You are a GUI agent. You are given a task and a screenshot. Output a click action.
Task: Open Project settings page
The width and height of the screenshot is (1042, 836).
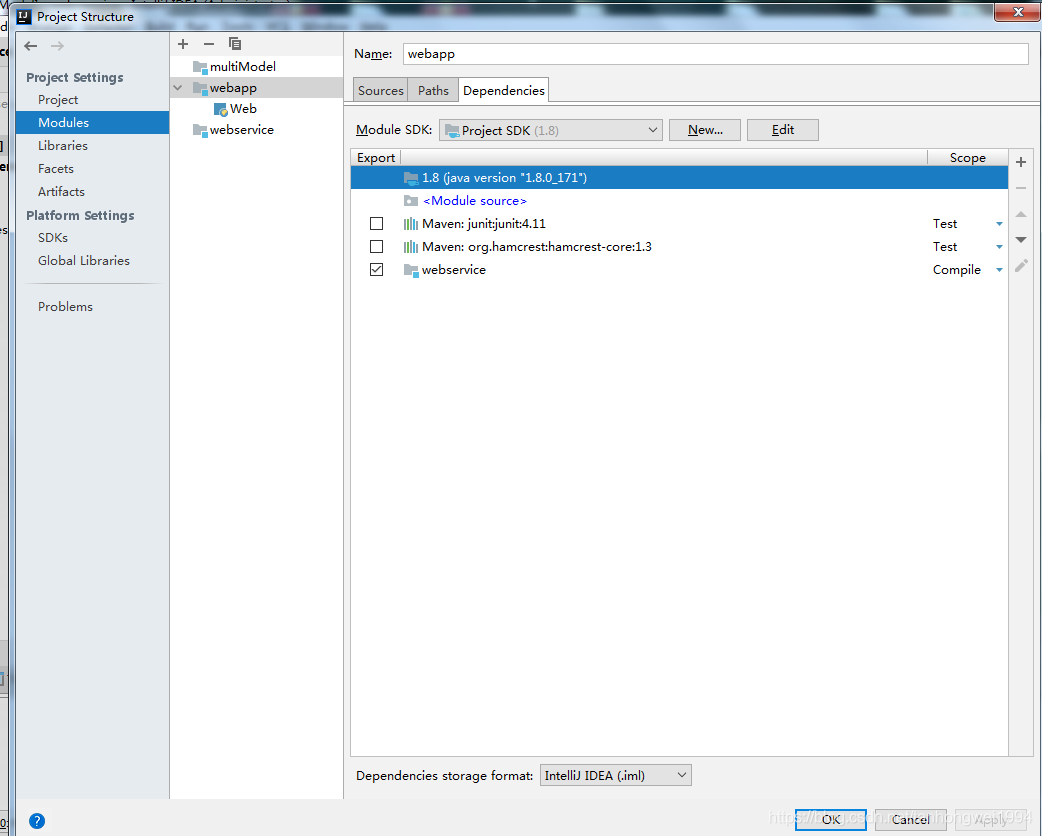click(x=58, y=100)
